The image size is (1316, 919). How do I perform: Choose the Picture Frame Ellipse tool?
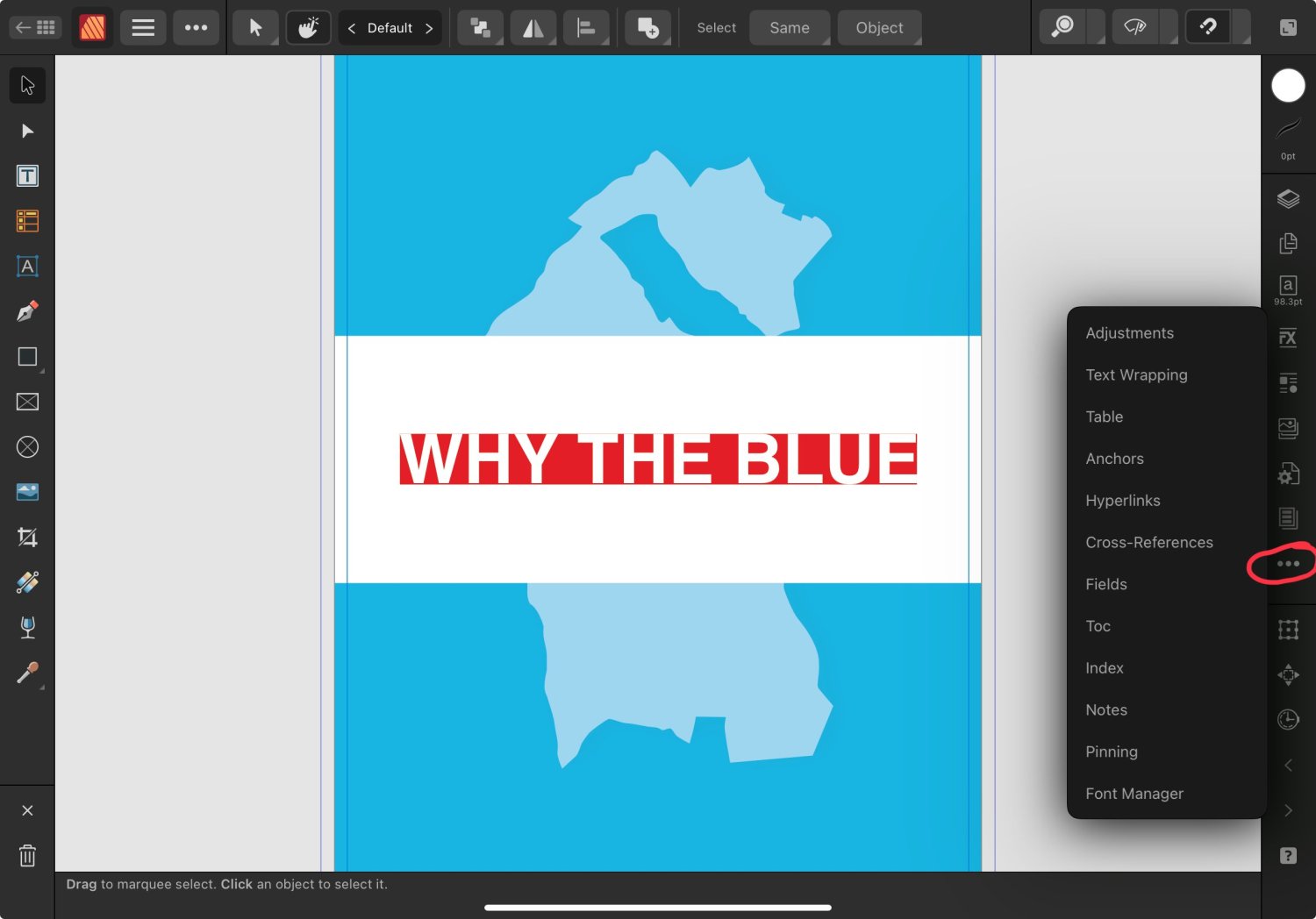coord(27,447)
